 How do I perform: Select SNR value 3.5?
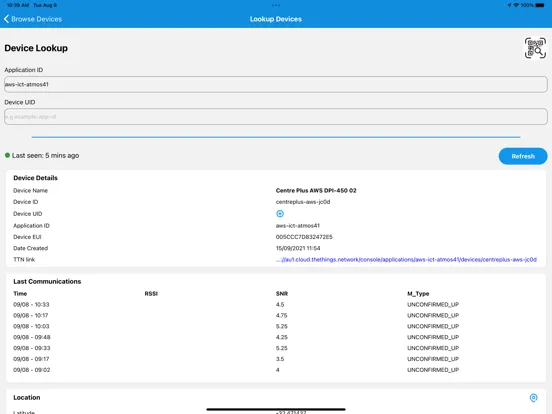(280, 359)
